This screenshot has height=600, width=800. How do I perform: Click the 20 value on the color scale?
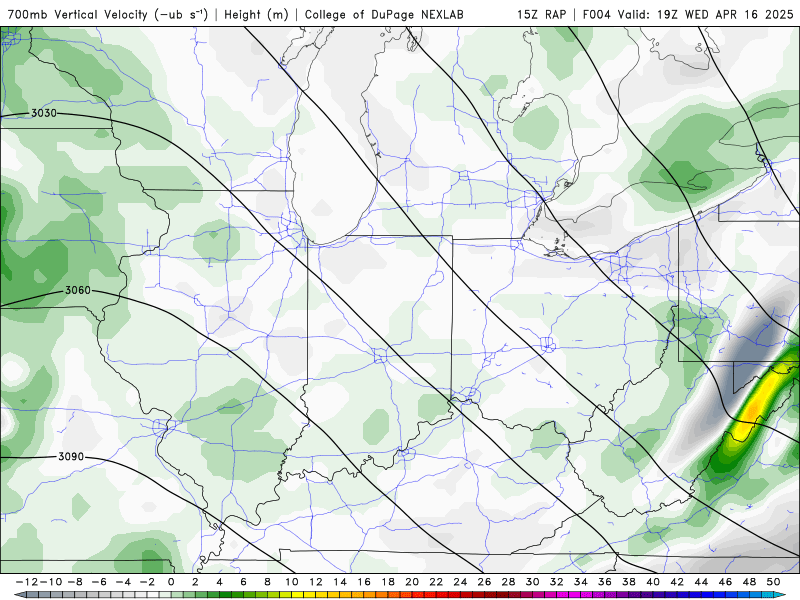[412, 582]
